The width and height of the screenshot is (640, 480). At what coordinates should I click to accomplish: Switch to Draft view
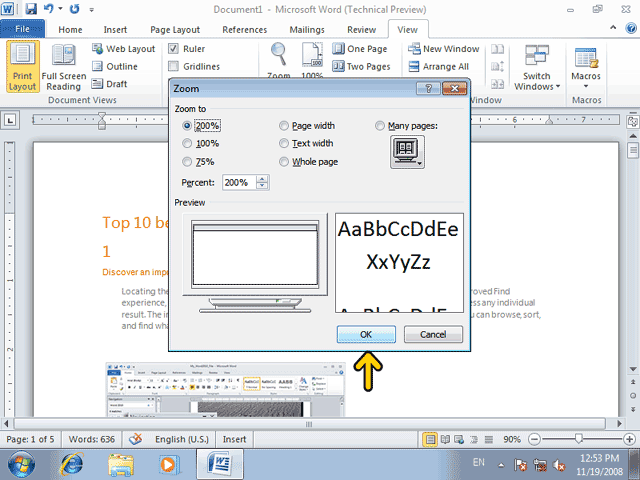[x=110, y=84]
